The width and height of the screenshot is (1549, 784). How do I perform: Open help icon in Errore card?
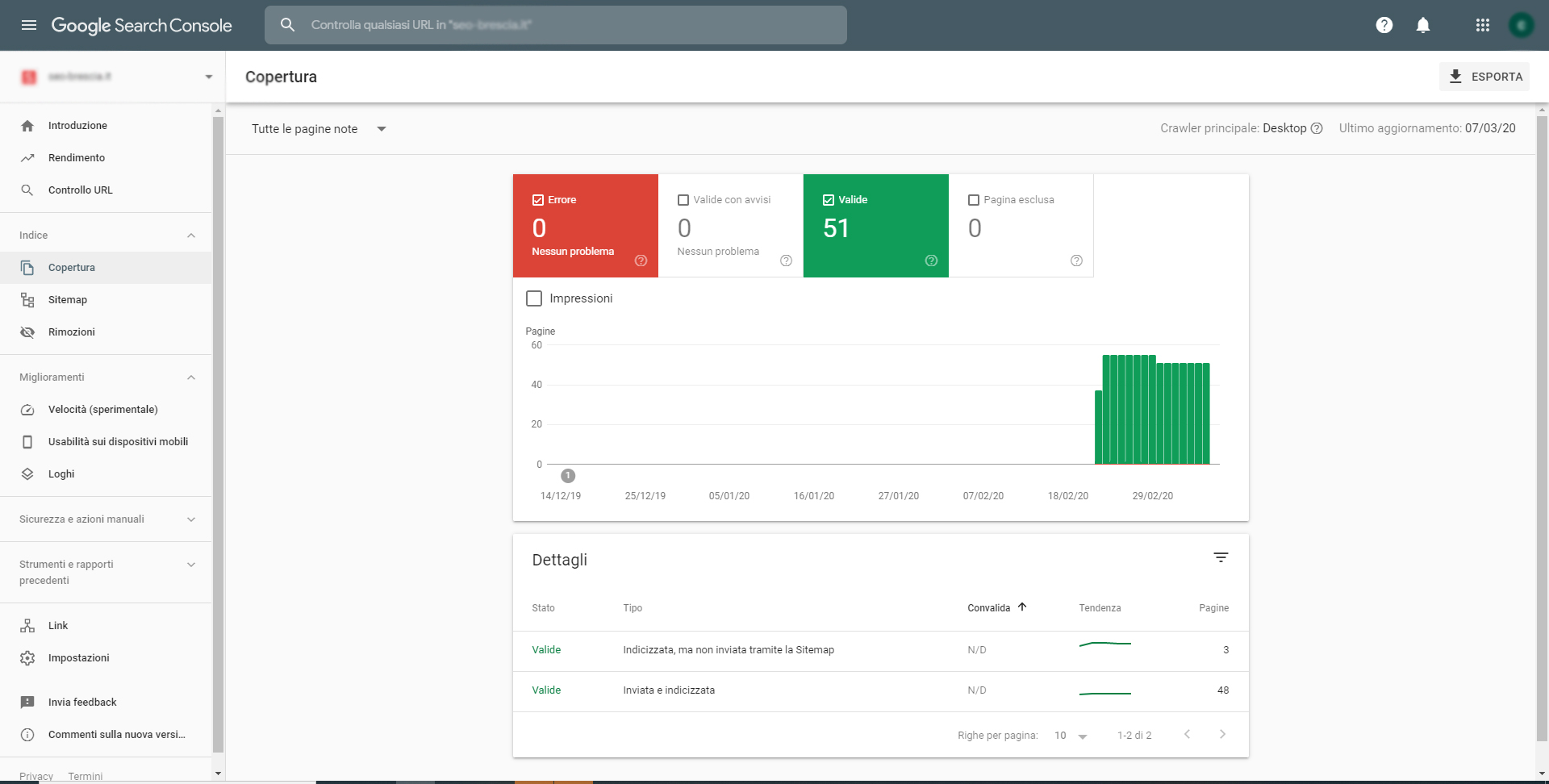point(641,261)
